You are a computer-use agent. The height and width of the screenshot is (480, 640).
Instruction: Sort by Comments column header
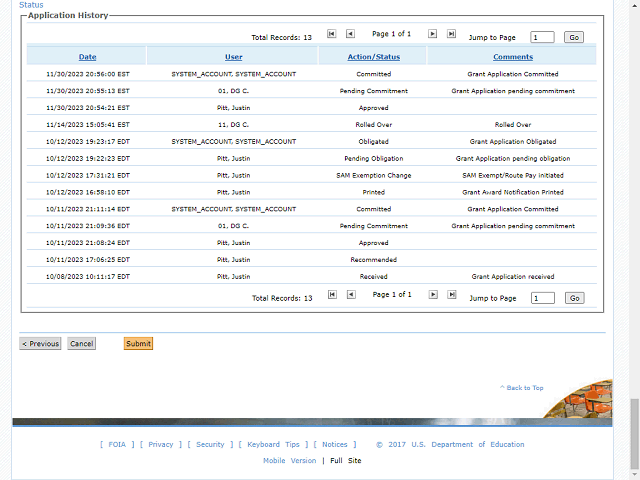tap(512, 57)
